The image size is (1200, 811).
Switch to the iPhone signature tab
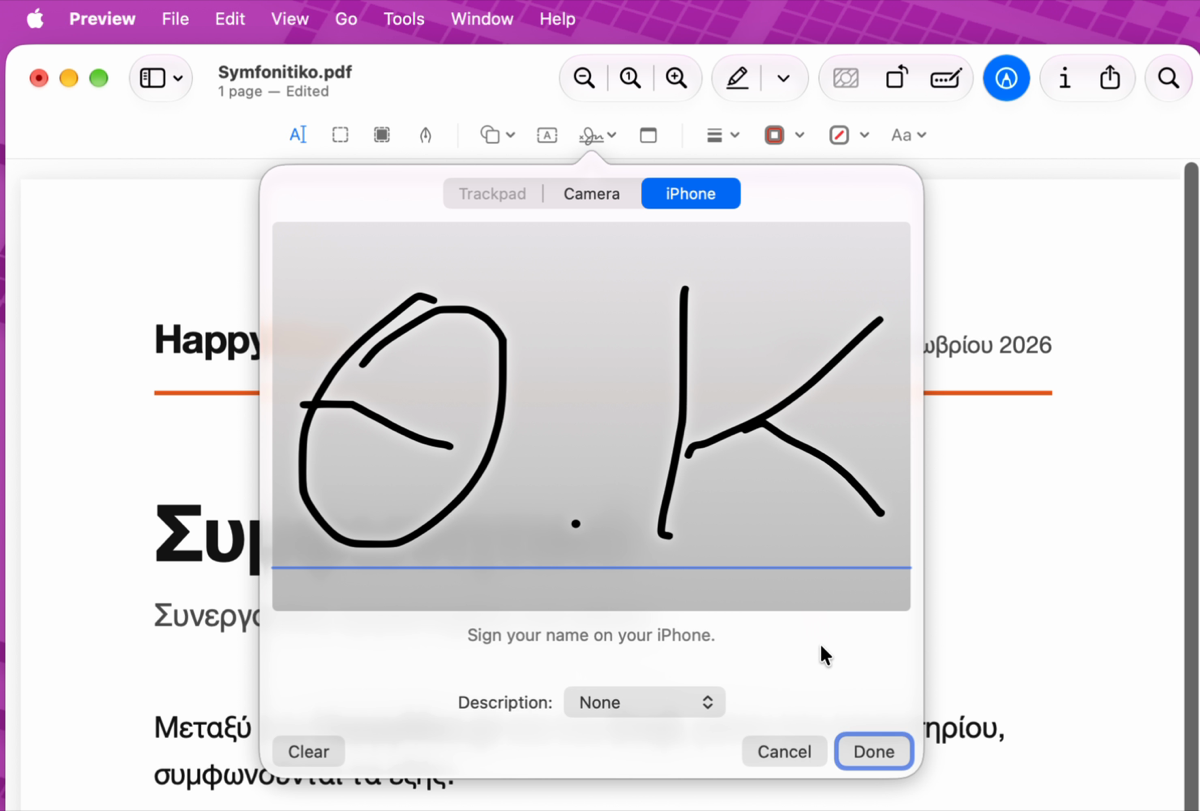point(691,194)
